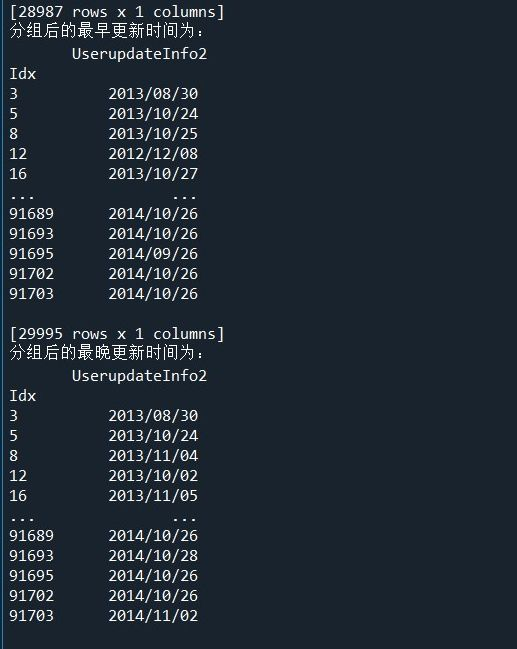The image size is (517, 649).
Task: Click the date 2014/11/02 beside Idx 91703
Action: [x=153, y=616]
